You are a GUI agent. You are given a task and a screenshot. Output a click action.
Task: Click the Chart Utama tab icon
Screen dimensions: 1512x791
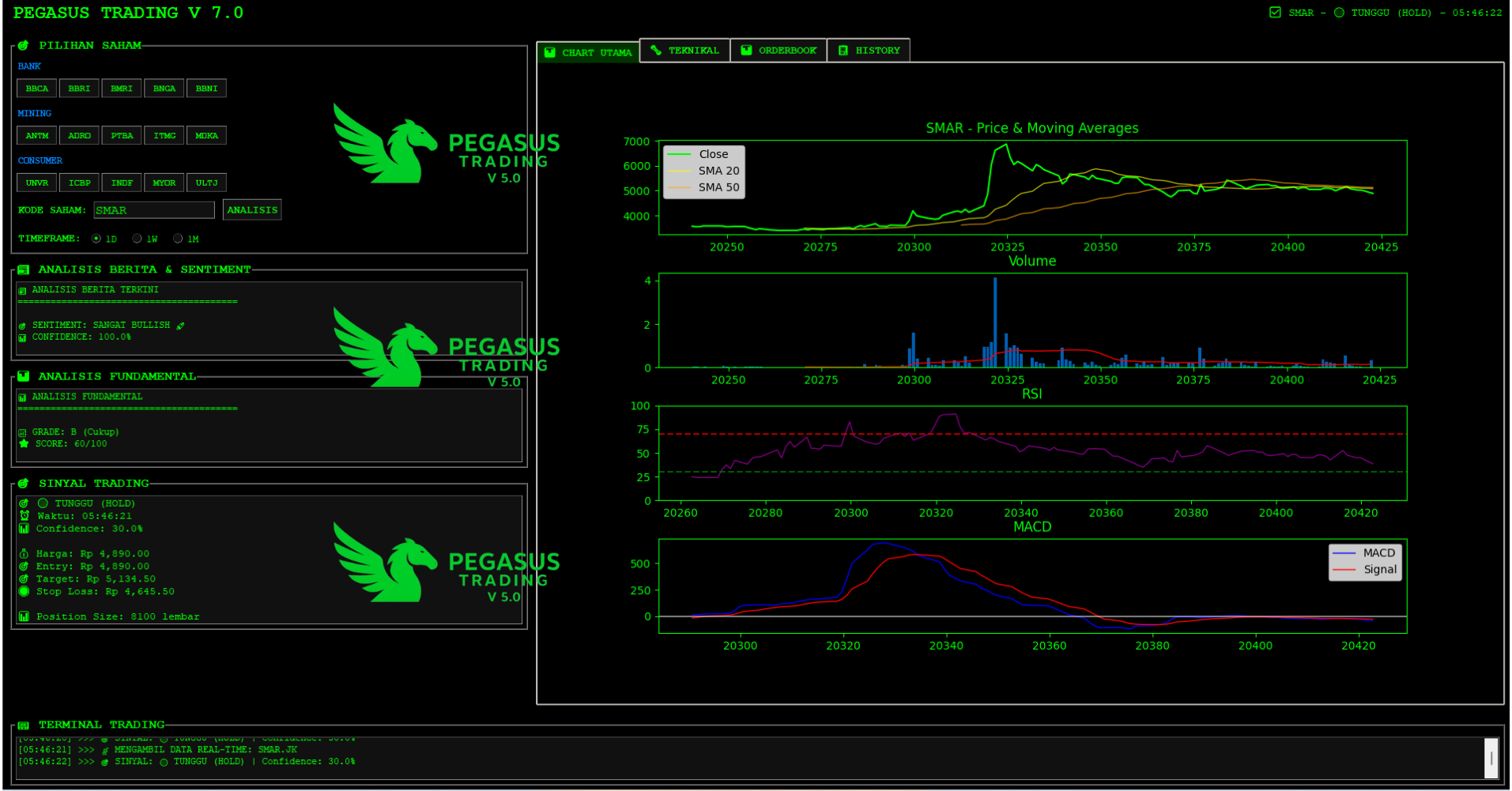tap(550, 53)
